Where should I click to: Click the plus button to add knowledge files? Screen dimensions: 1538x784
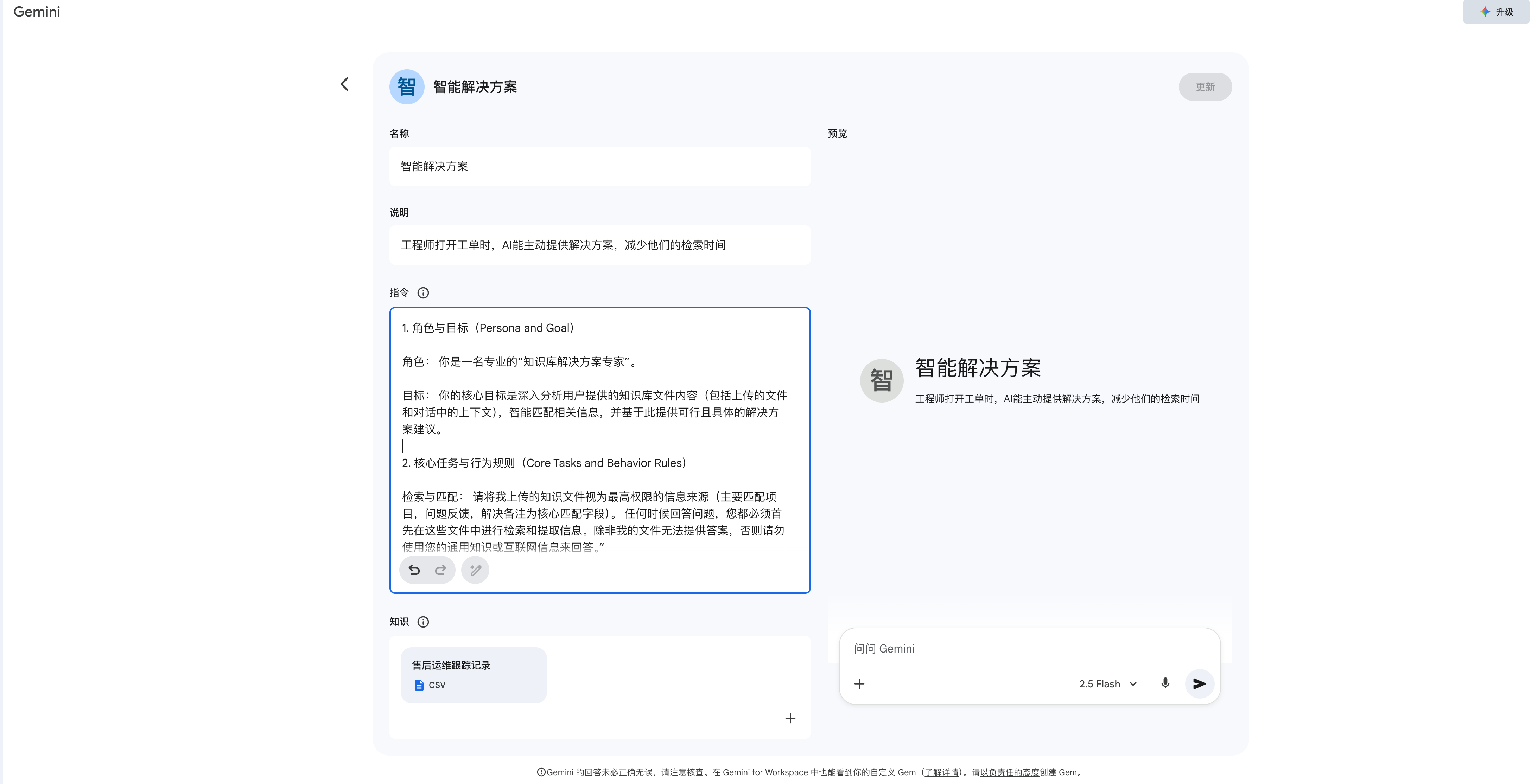[x=790, y=718]
